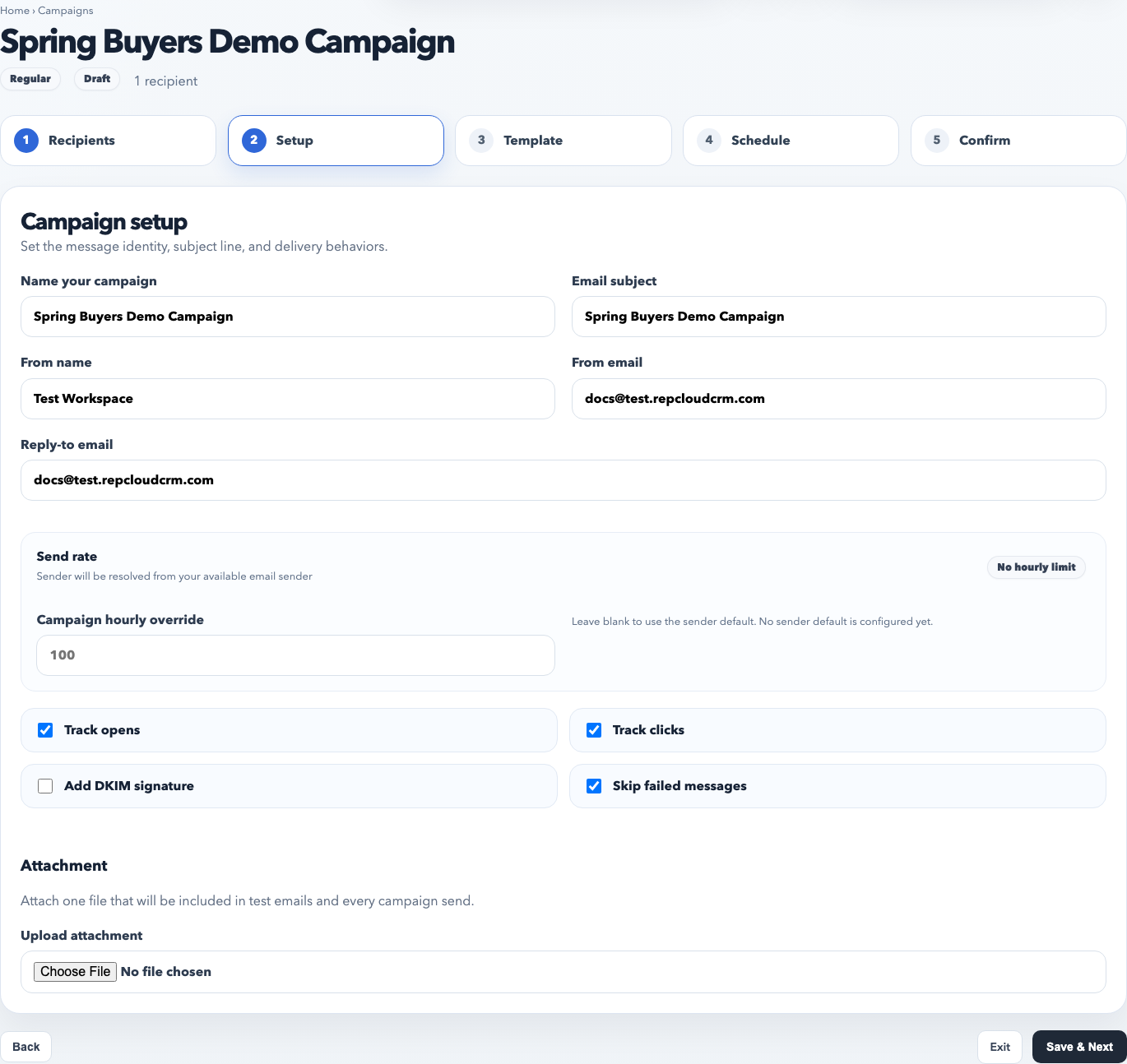The height and width of the screenshot is (1064, 1127).
Task: Jump to the Schedule step
Action: [791, 141]
